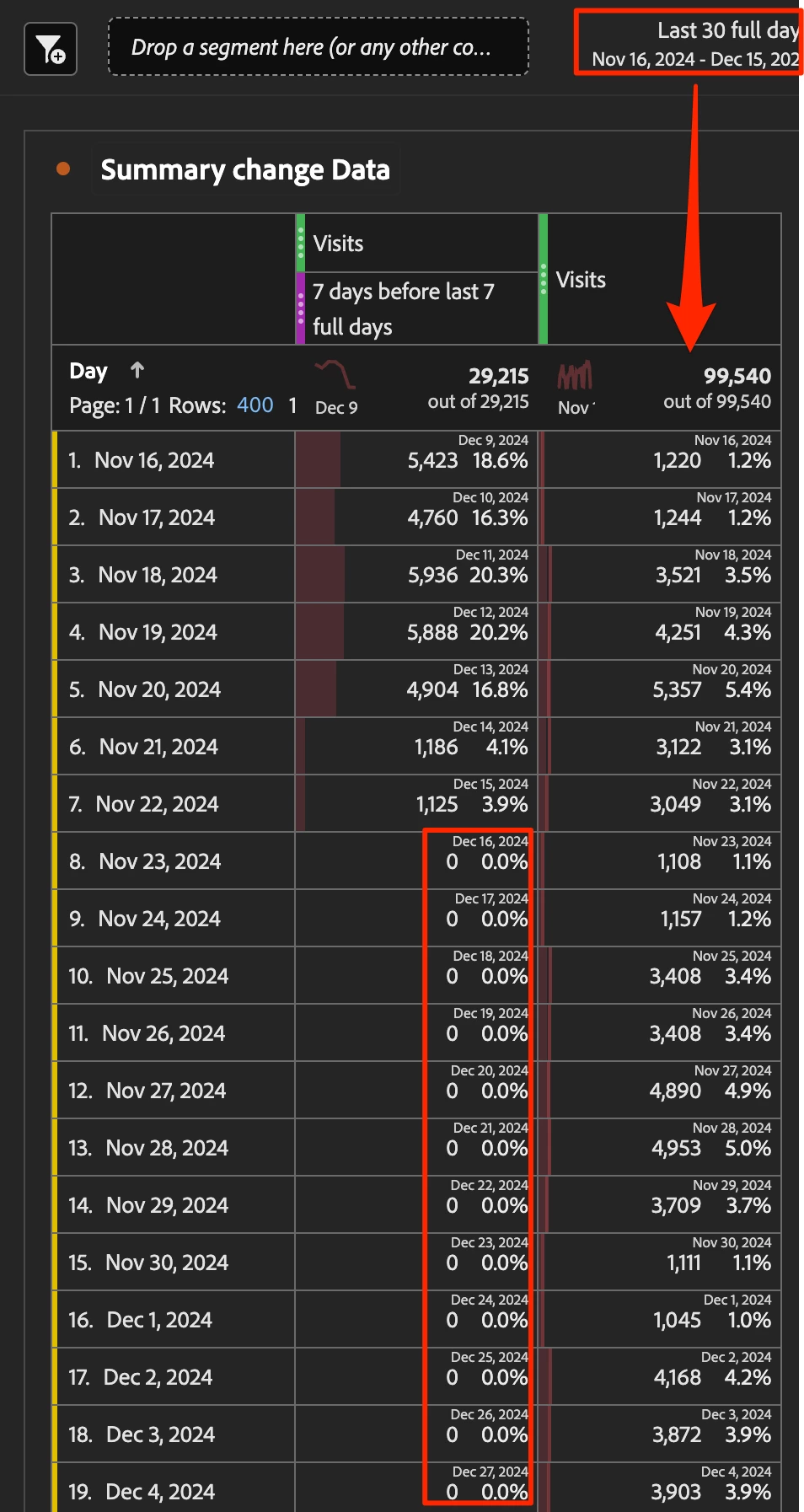Click the 3,049 visits cell for Nov 22
This screenshot has height=1512, width=804.
point(659,804)
